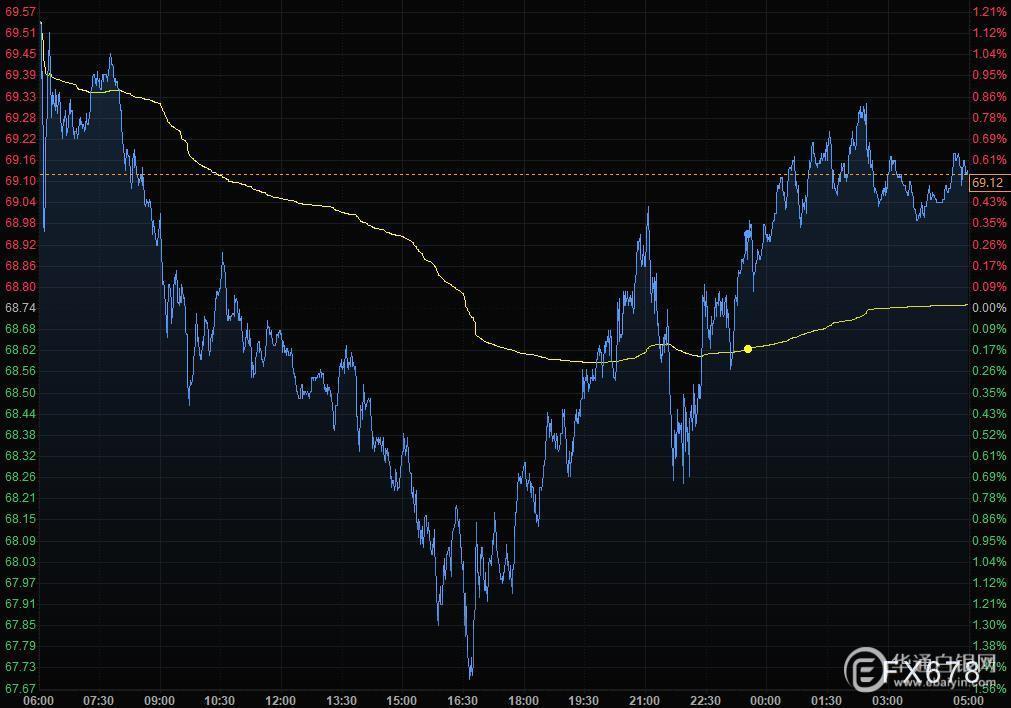
Task: Click the orange dashed price line
Action: pos(500,175)
